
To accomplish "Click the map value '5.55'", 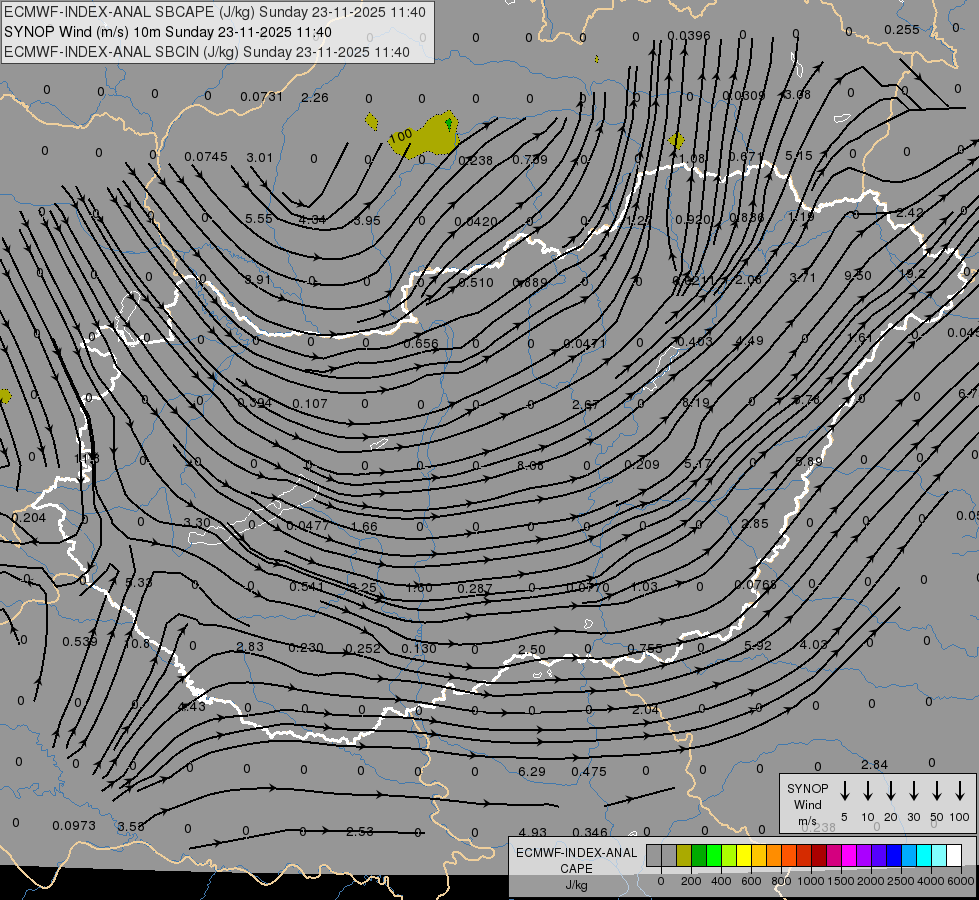I will point(259,219).
